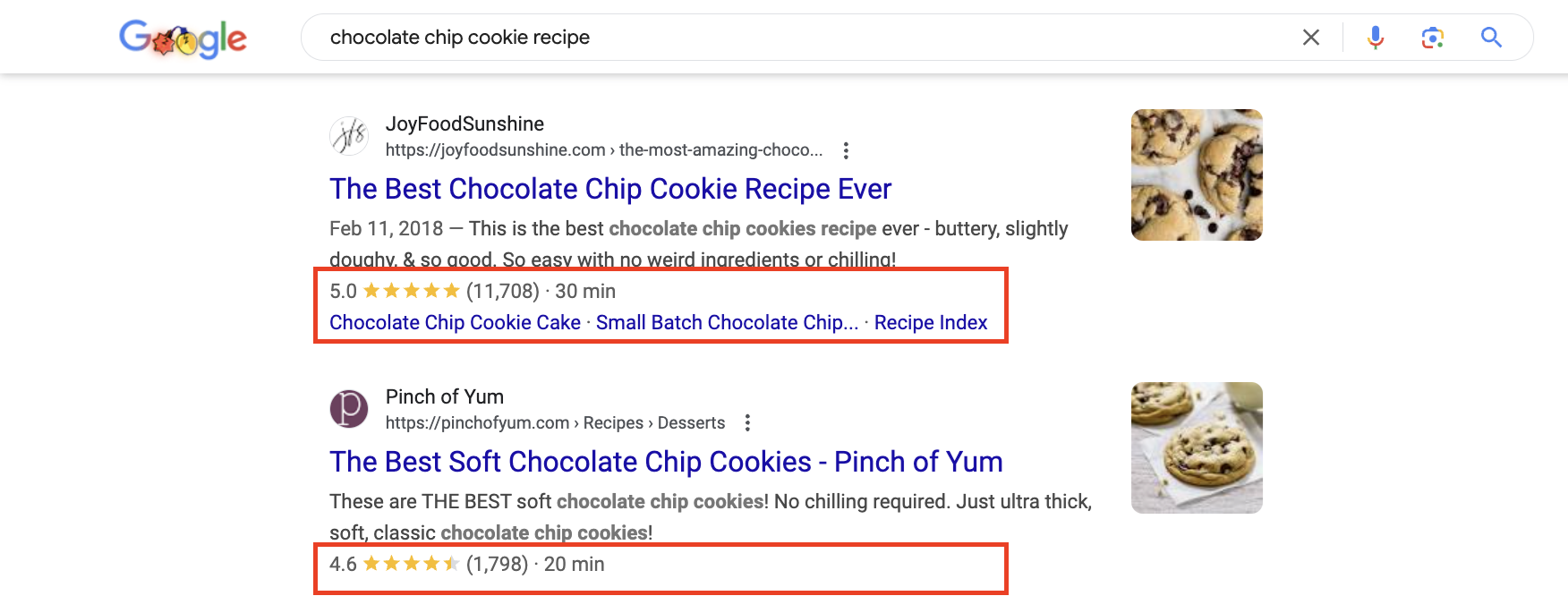Click the Pinch of Yum site favicon
The height and width of the screenshot is (613, 1568).
350,409
